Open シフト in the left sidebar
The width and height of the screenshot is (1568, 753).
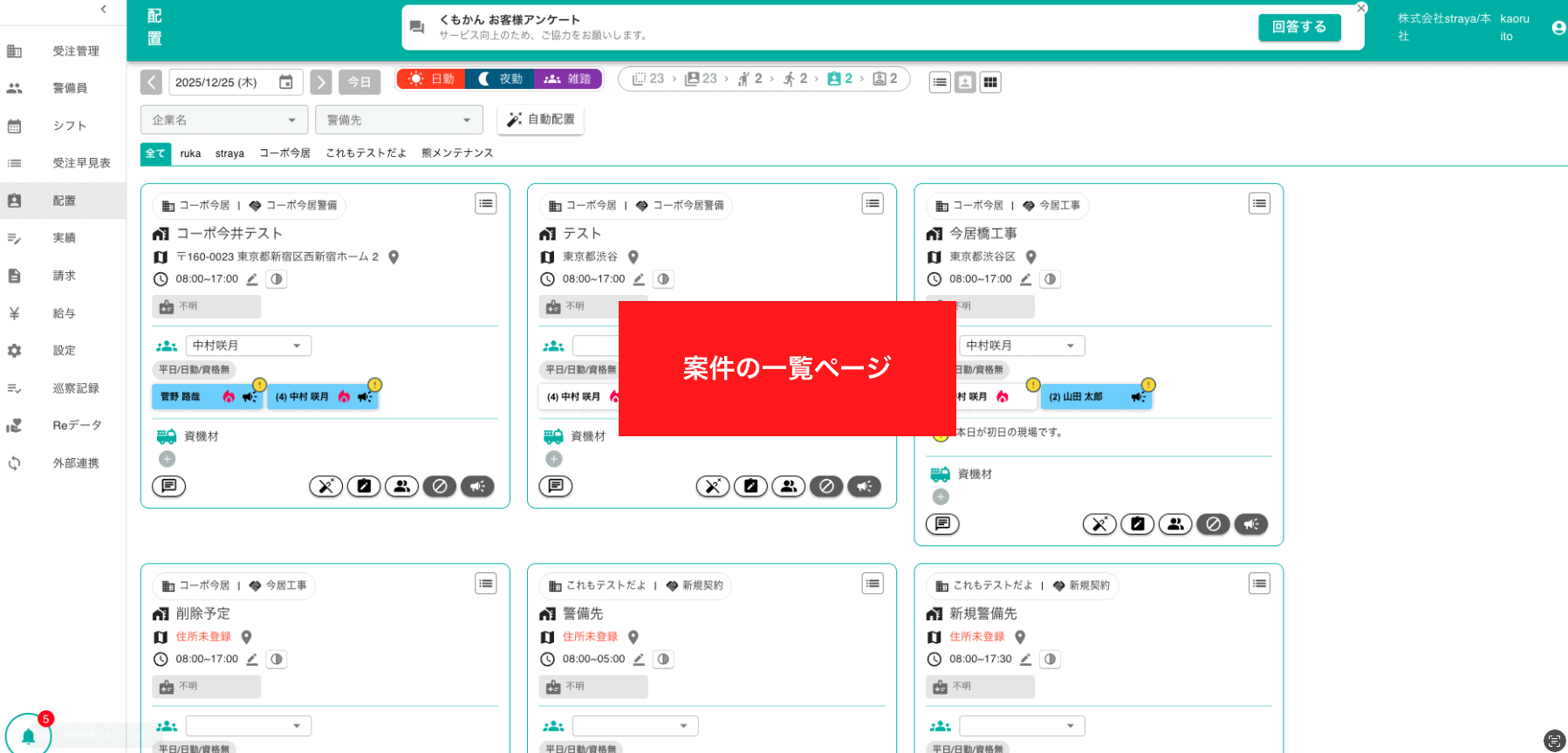[x=69, y=126]
